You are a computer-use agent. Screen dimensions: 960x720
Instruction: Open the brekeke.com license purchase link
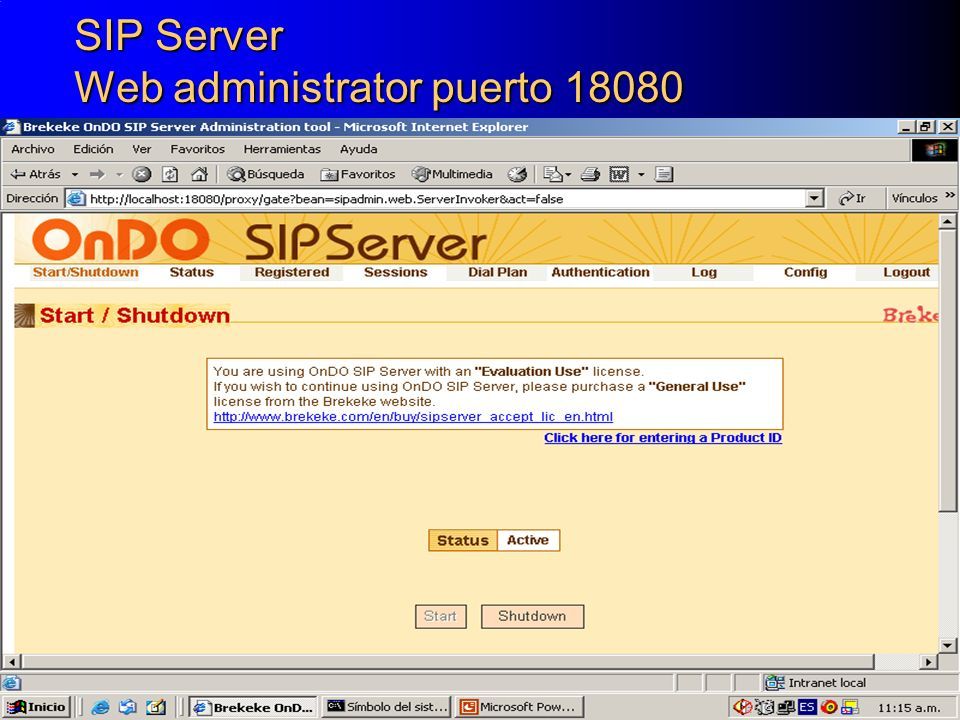click(x=413, y=417)
